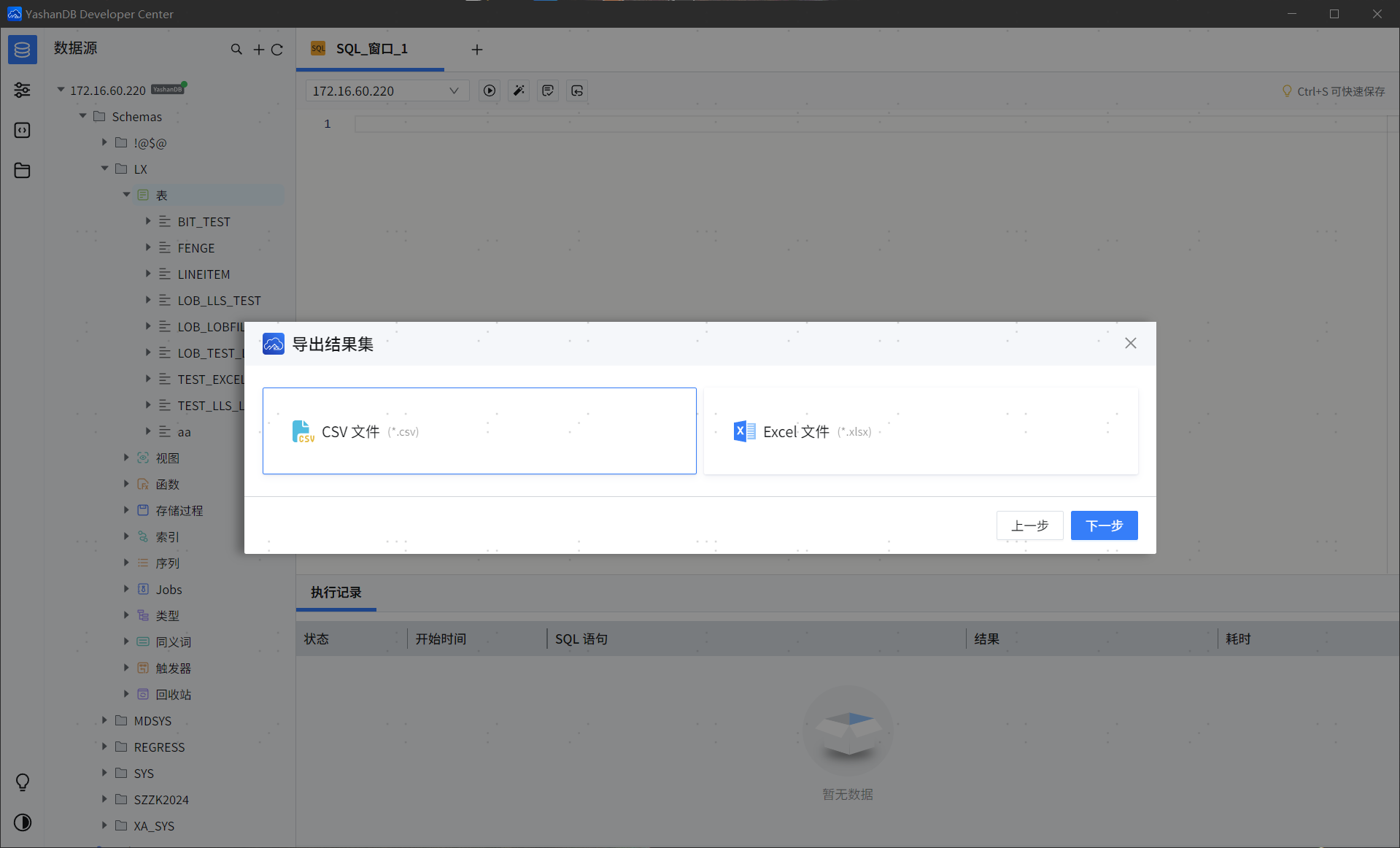Expand the !@$@ schema
This screenshot has width=1400, height=848.
click(x=104, y=142)
